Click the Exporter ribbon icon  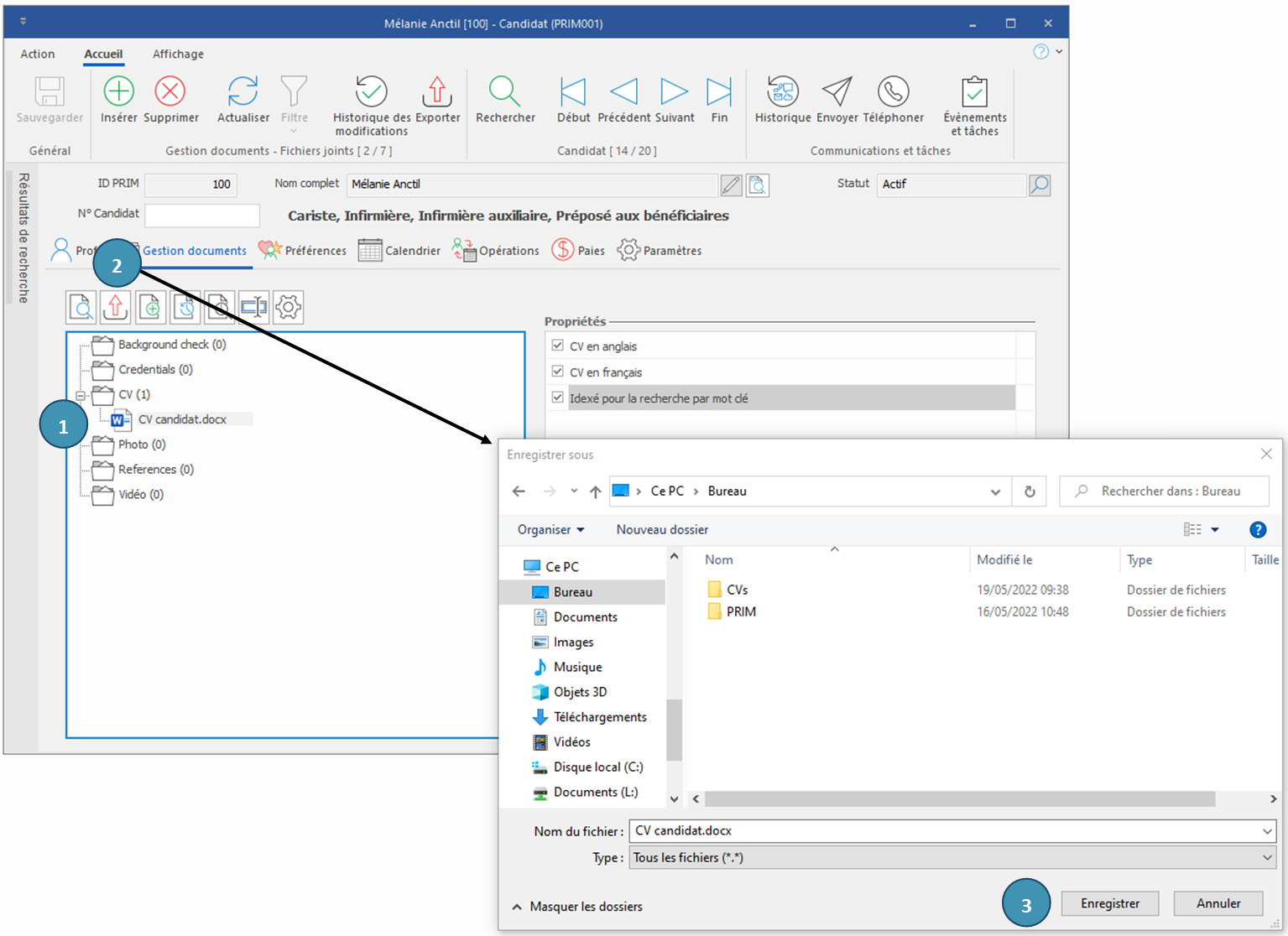(x=437, y=91)
